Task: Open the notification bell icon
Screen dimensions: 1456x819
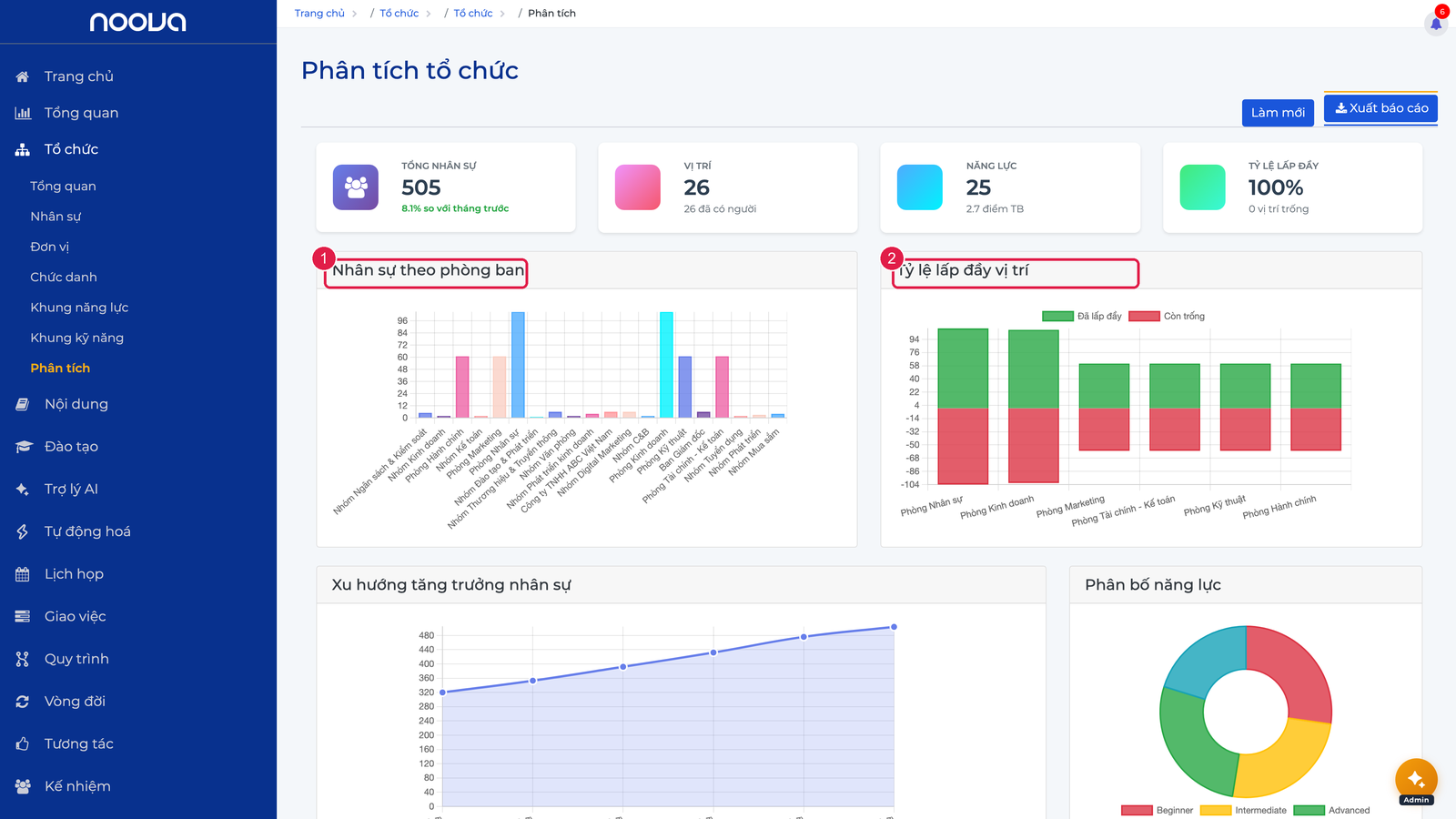Action: [x=1436, y=24]
